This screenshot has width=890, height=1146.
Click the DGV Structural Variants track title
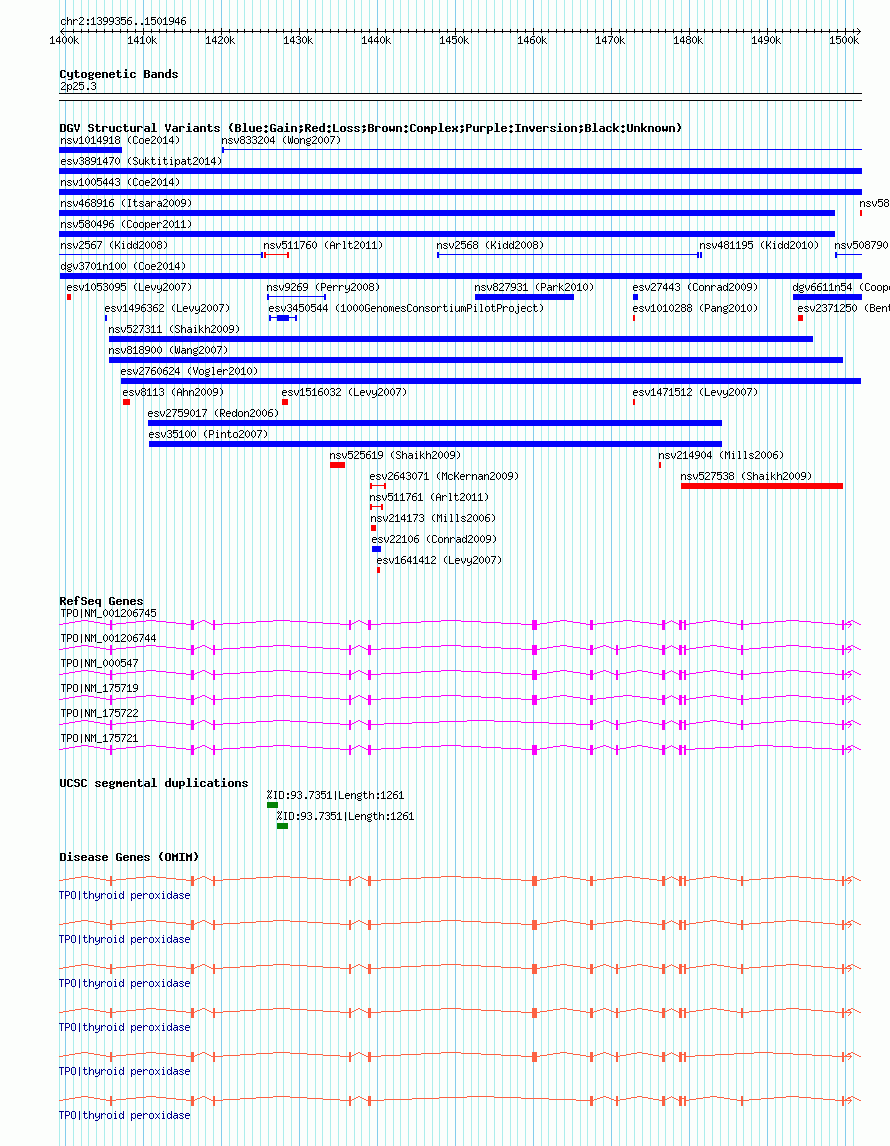[370, 128]
